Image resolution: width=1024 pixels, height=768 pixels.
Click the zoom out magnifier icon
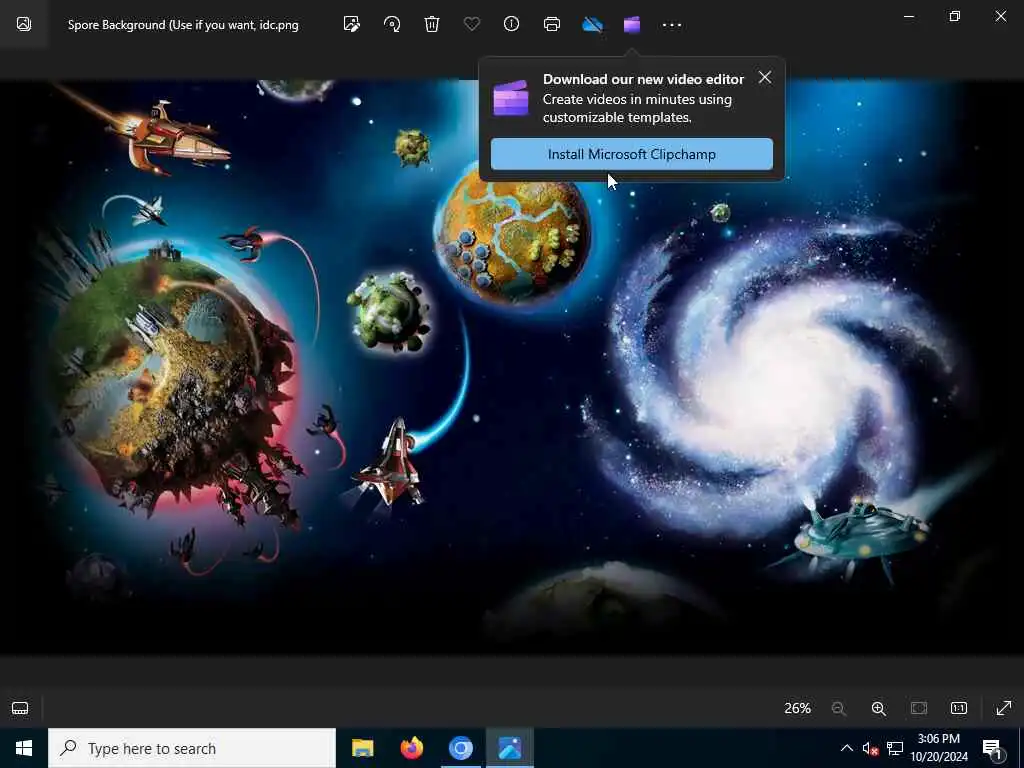[839, 708]
